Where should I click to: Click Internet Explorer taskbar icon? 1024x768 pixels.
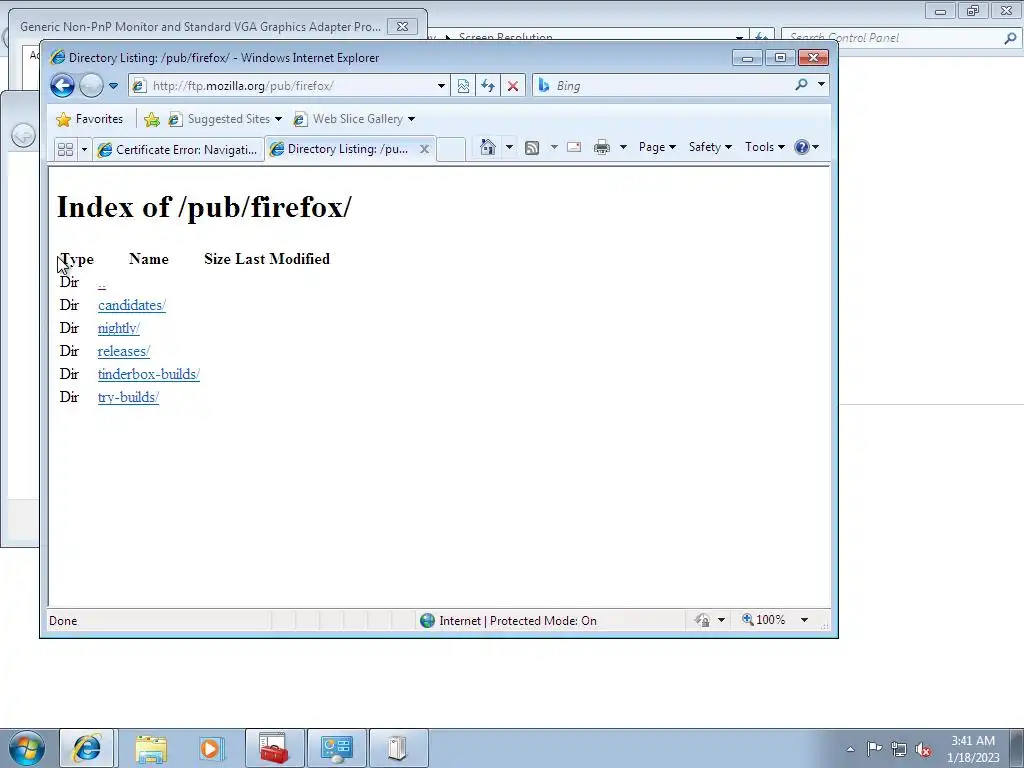(x=86, y=748)
